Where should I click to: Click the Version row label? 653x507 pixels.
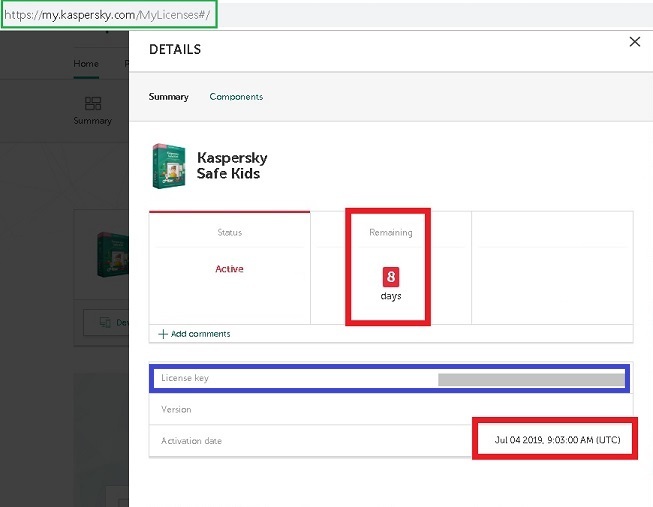point(176,409)
